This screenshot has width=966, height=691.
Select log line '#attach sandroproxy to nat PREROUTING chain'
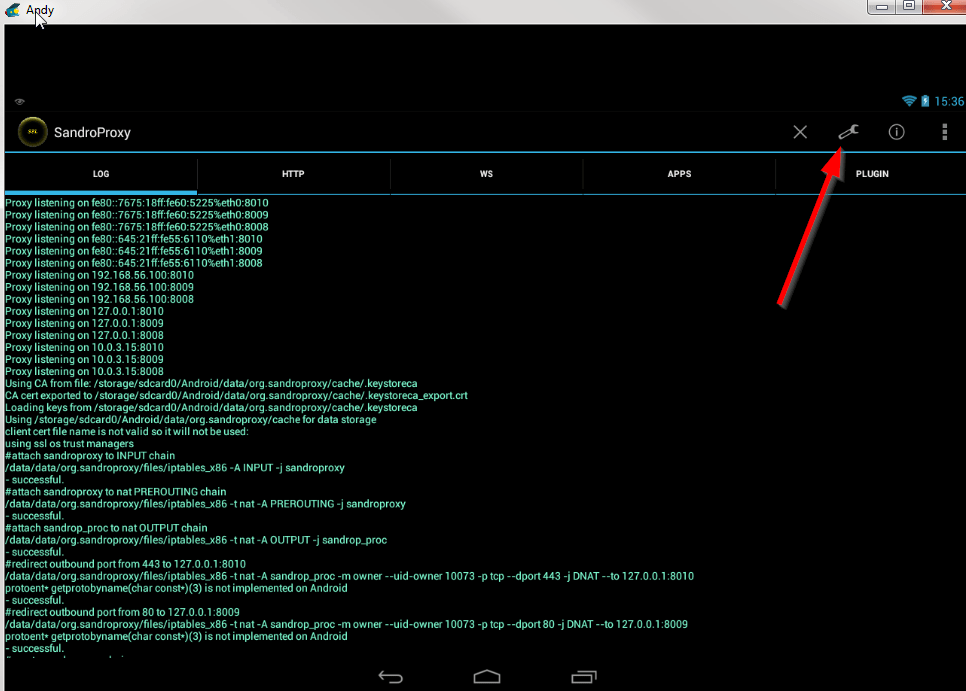pos(116,491)
